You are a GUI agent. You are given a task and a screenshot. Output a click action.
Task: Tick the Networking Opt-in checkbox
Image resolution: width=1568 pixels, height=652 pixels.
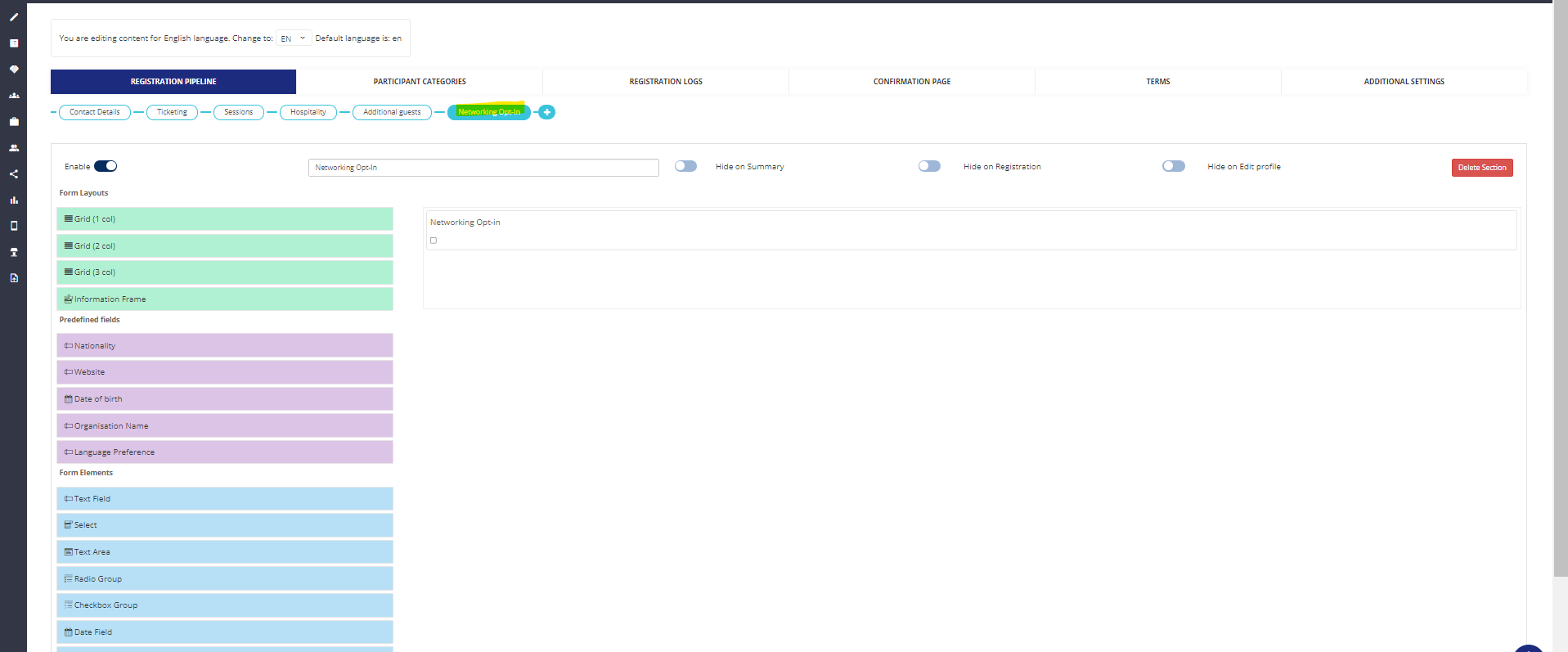click(x=434, y=241)
